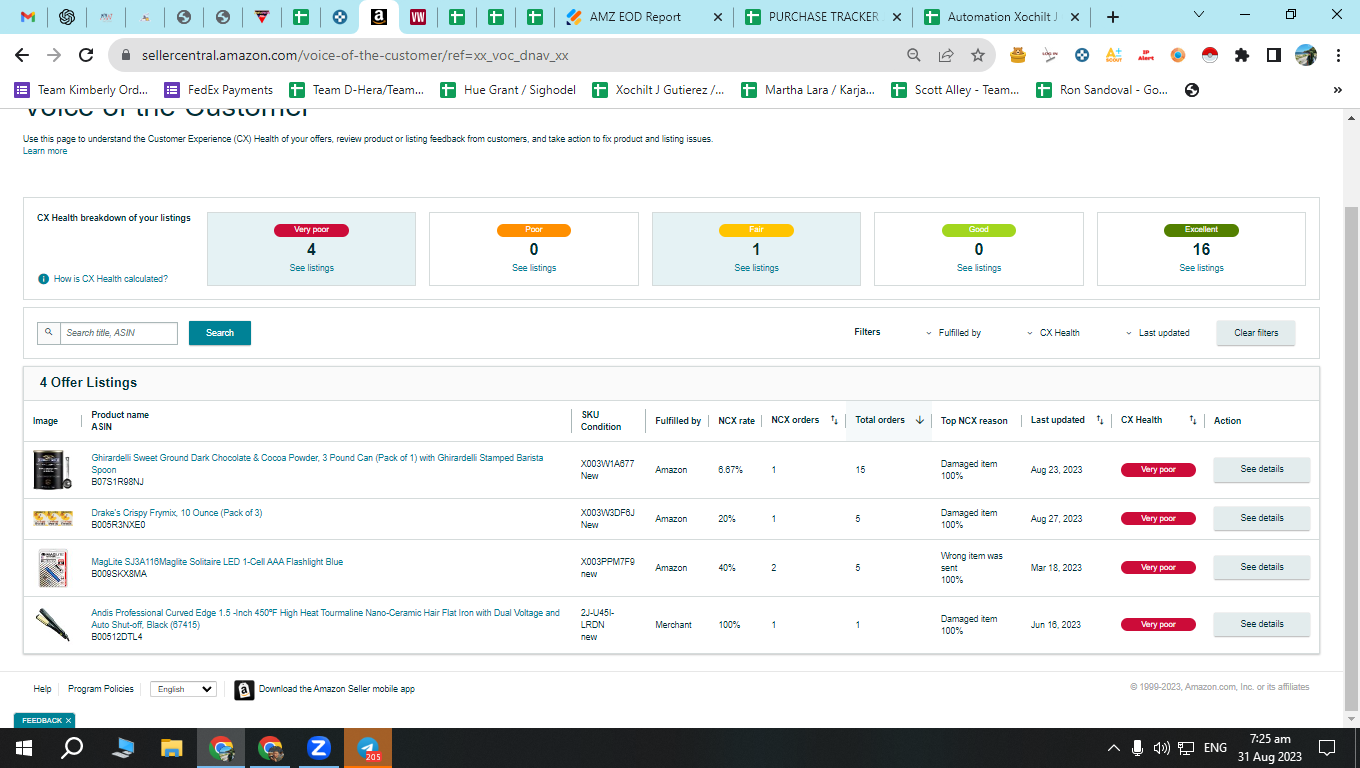Open the Chrome three-dot menu
The width and height of the screenshot is (1360, 768).
[1338, 55]
